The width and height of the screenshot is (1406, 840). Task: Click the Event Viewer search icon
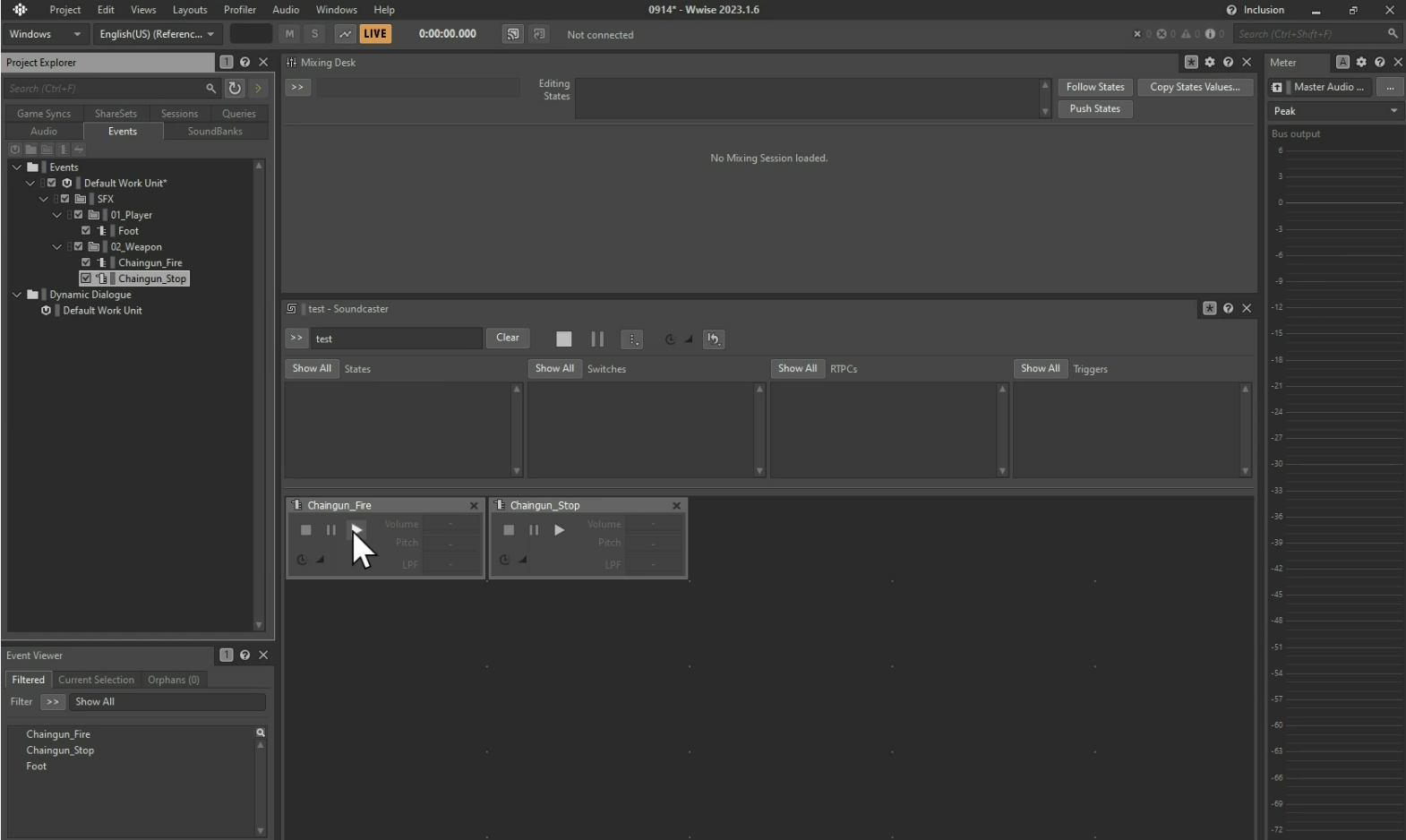(x=261, y=733)
